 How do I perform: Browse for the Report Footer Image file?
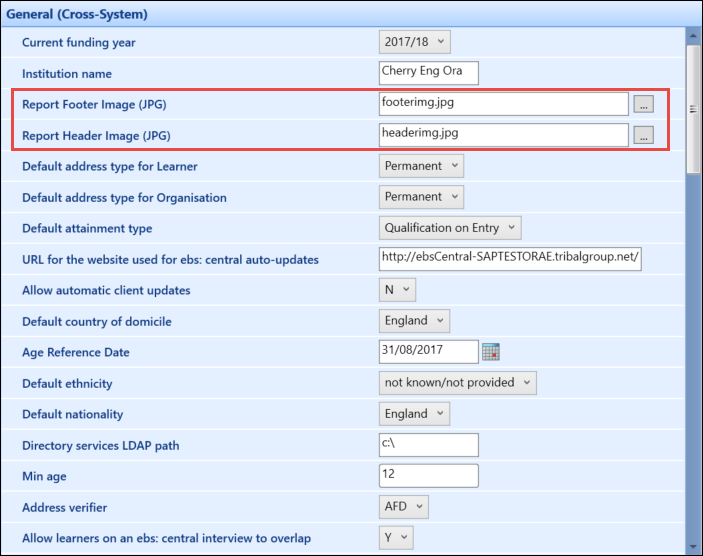click(x=643, y=104)
